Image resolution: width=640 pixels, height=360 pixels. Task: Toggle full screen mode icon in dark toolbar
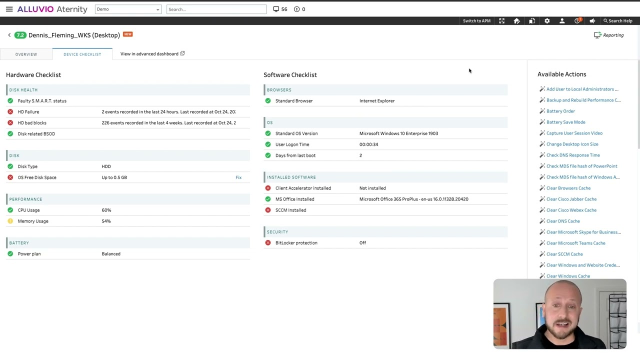502,21
